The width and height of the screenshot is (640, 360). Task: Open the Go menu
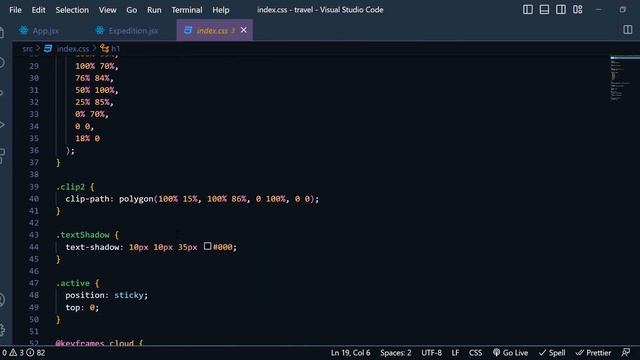pyautogui.click(x=131, y=10)
